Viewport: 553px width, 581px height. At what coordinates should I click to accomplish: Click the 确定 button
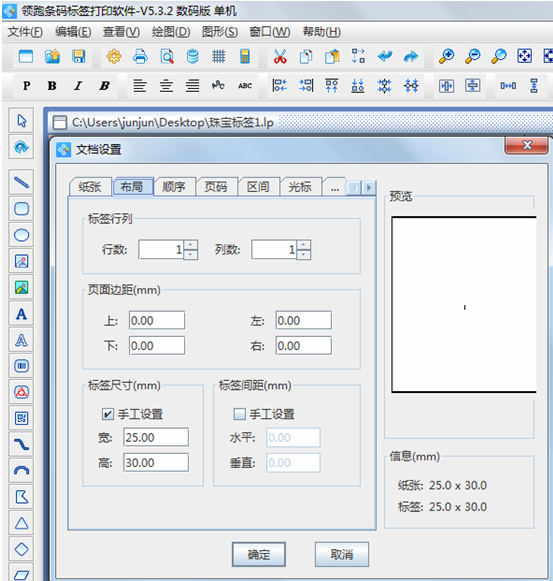pyautogui.click(x=259, y=554)
